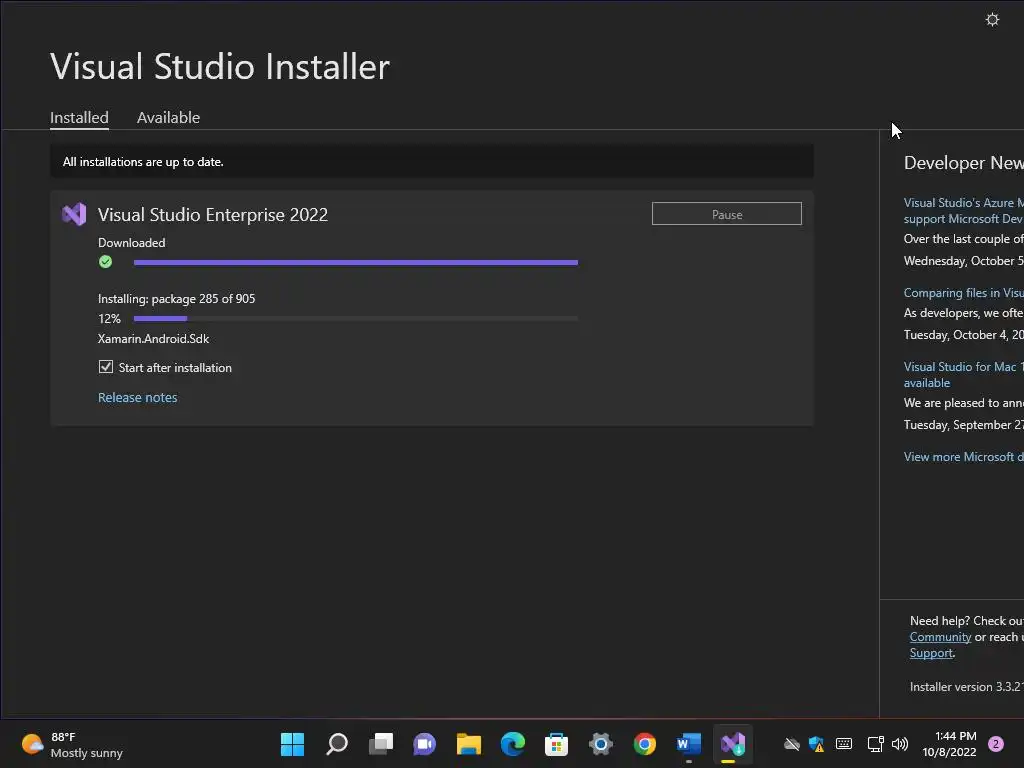Open the touch keyboard tray icon
This screenshot has height=768, width=1024.
(844, 744)
